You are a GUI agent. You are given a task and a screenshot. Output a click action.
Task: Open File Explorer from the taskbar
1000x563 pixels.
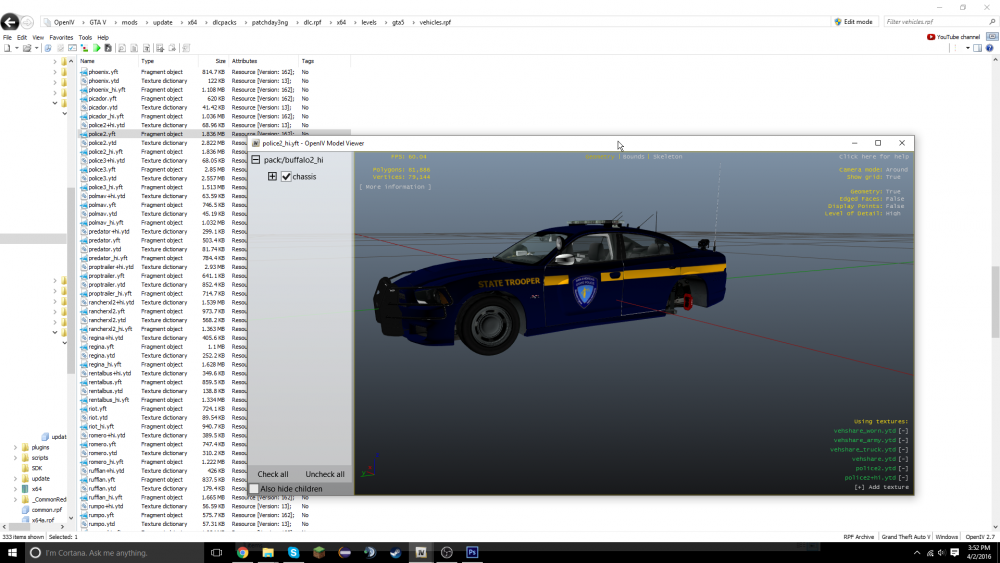tap(268, 553)
